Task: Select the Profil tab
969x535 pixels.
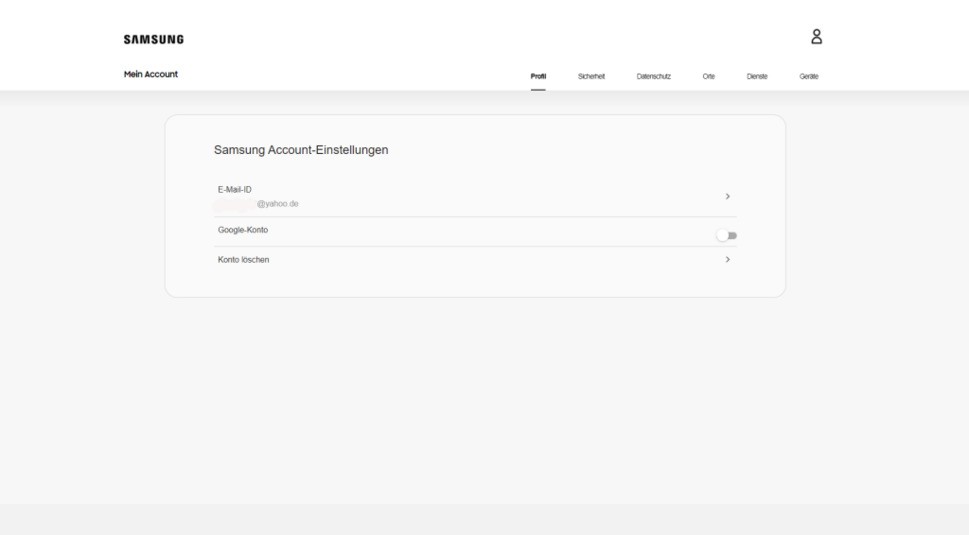Action: [x=538, y=76]
